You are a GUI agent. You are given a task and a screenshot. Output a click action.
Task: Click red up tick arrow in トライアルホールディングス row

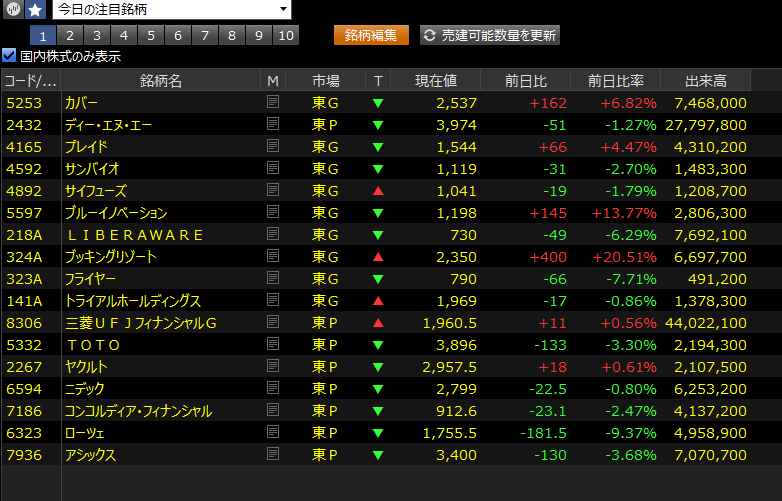[x=378, y=301]
